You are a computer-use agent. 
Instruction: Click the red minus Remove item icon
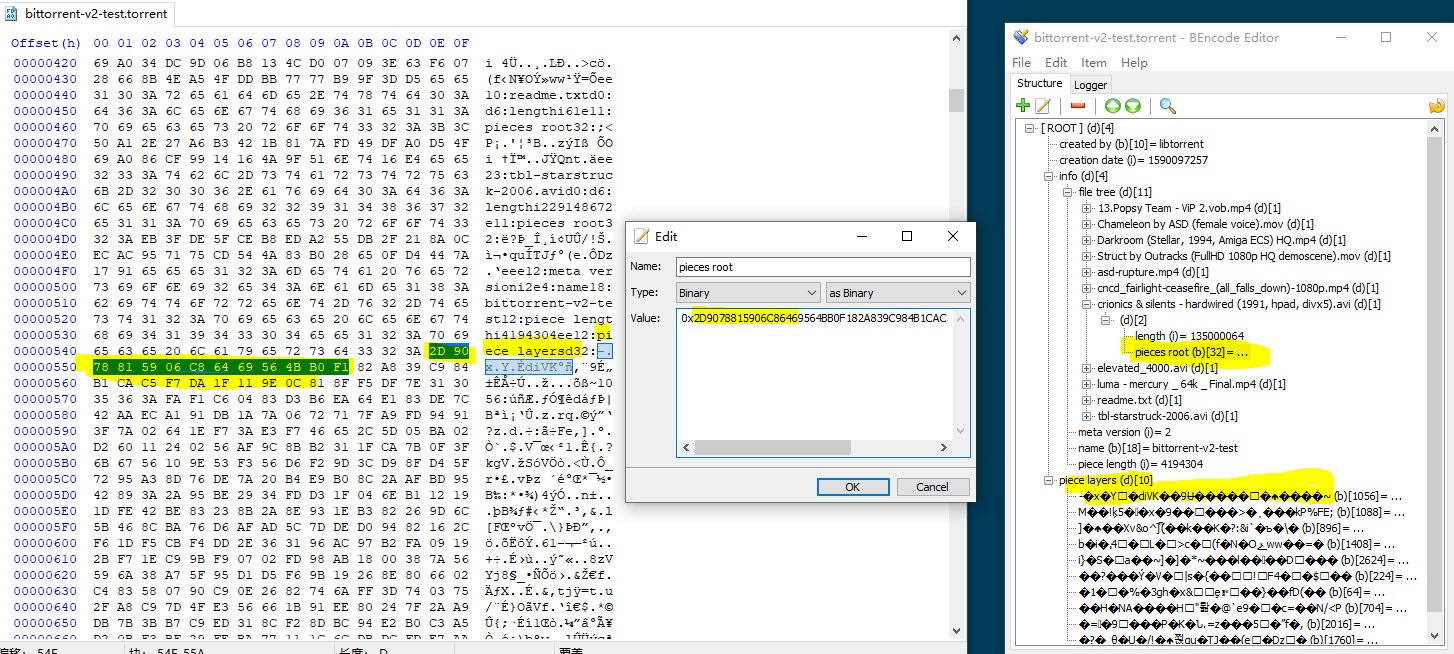(1078, 106)
